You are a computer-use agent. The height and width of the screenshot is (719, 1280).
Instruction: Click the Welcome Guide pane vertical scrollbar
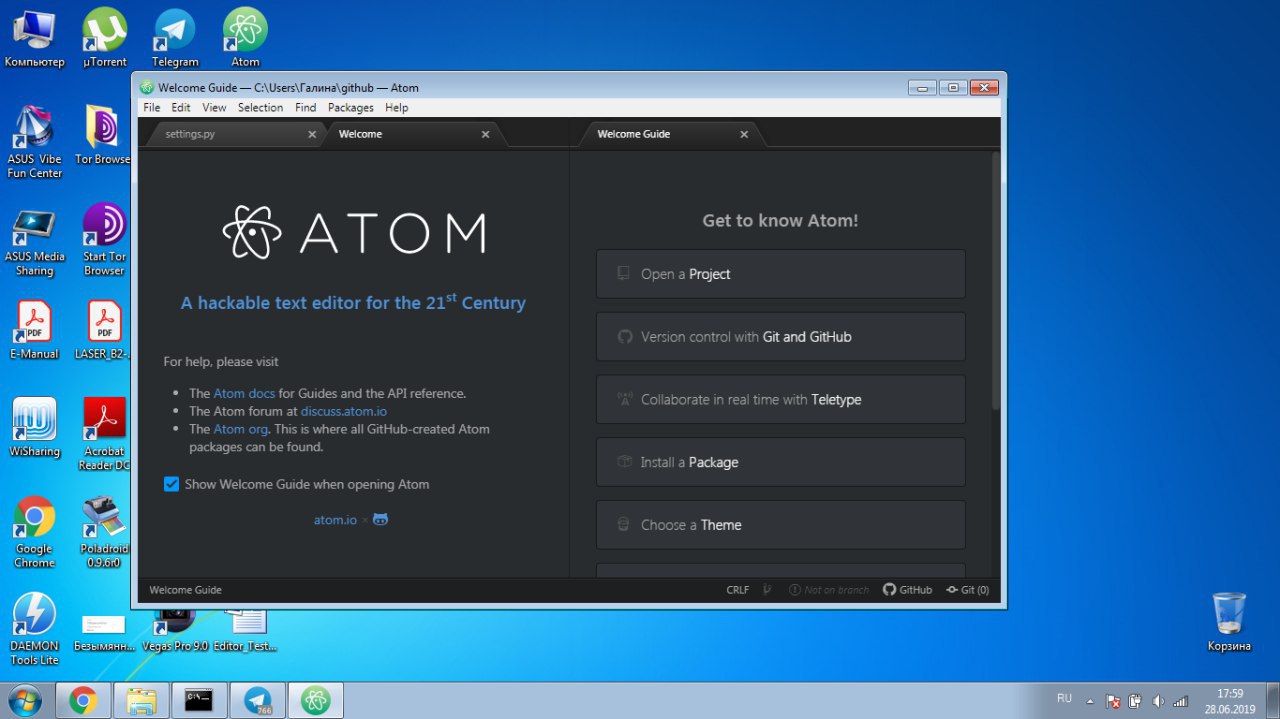tap(995, 281)
